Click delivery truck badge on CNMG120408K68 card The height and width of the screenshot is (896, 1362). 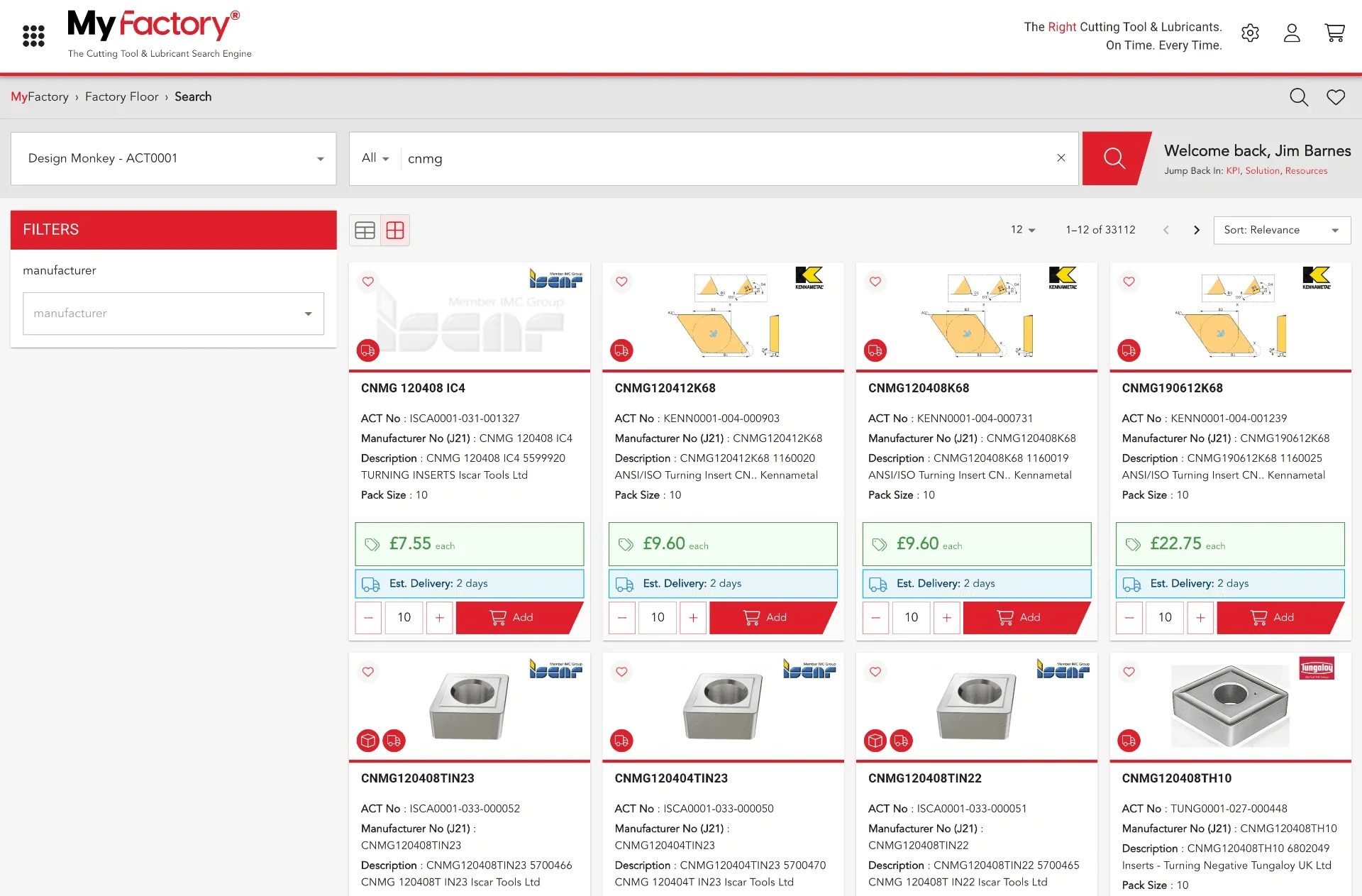click(x=875, y=350)
